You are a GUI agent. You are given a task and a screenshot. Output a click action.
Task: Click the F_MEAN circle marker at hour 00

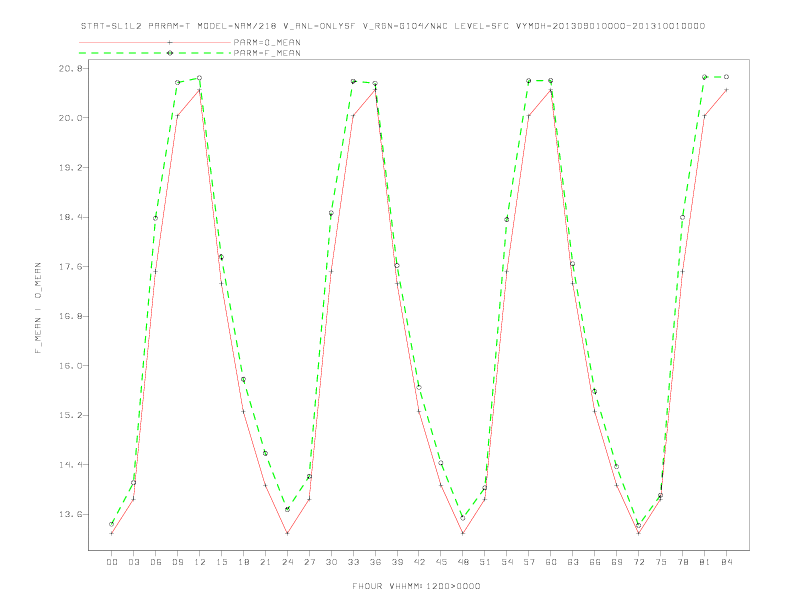click(112, 524)
